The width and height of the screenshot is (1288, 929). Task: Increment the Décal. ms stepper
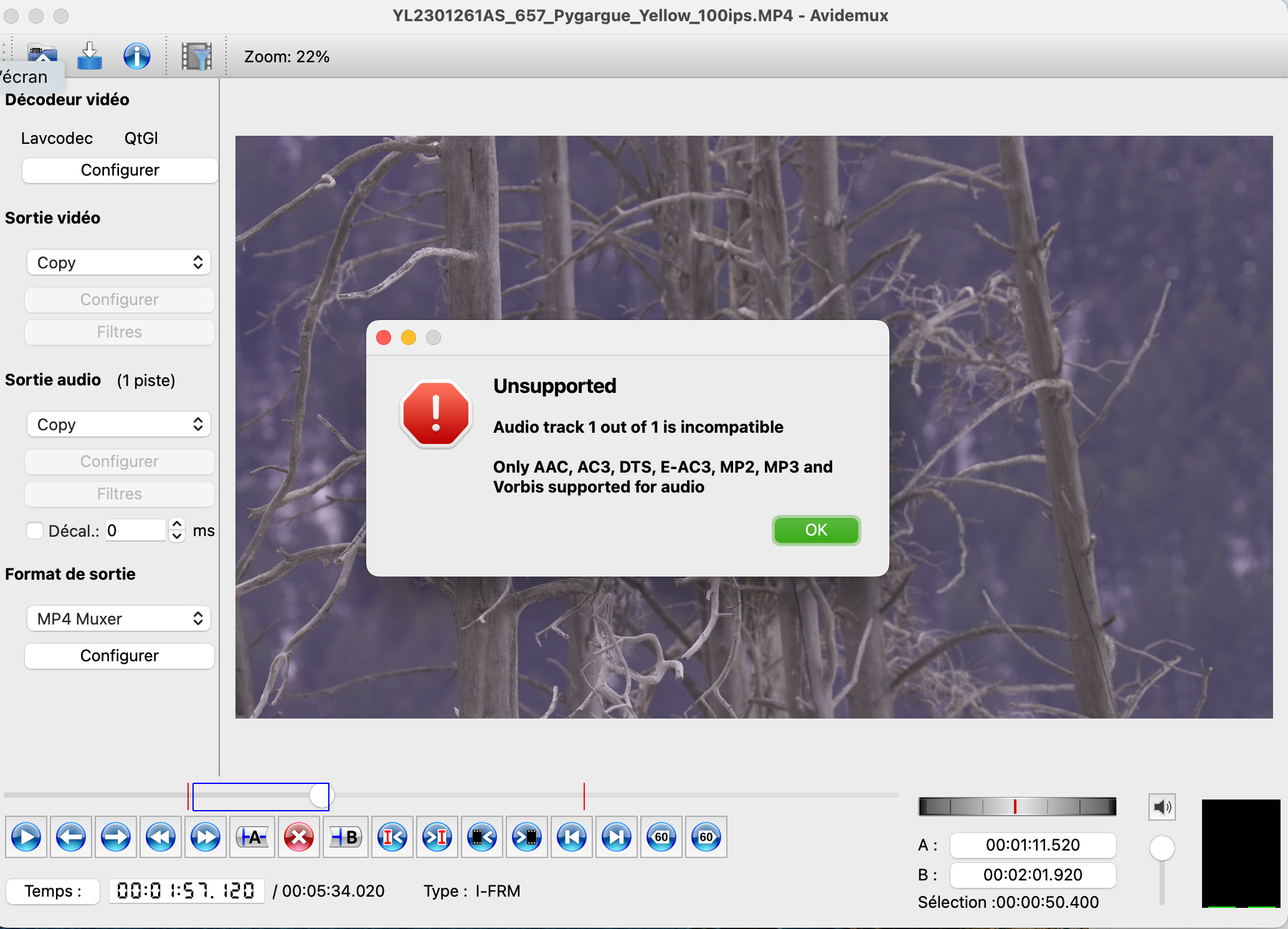coord(178,524)
